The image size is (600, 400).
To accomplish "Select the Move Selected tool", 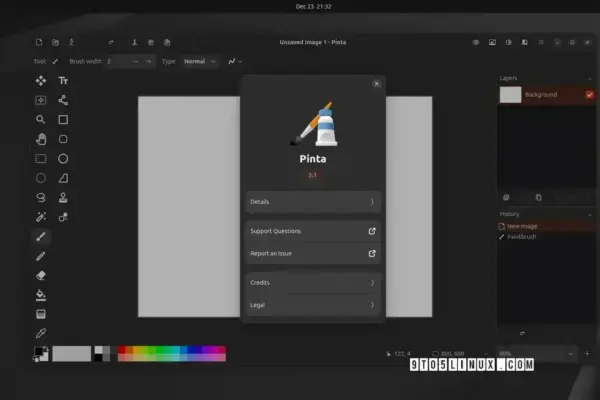I will (x=41, y=81).
